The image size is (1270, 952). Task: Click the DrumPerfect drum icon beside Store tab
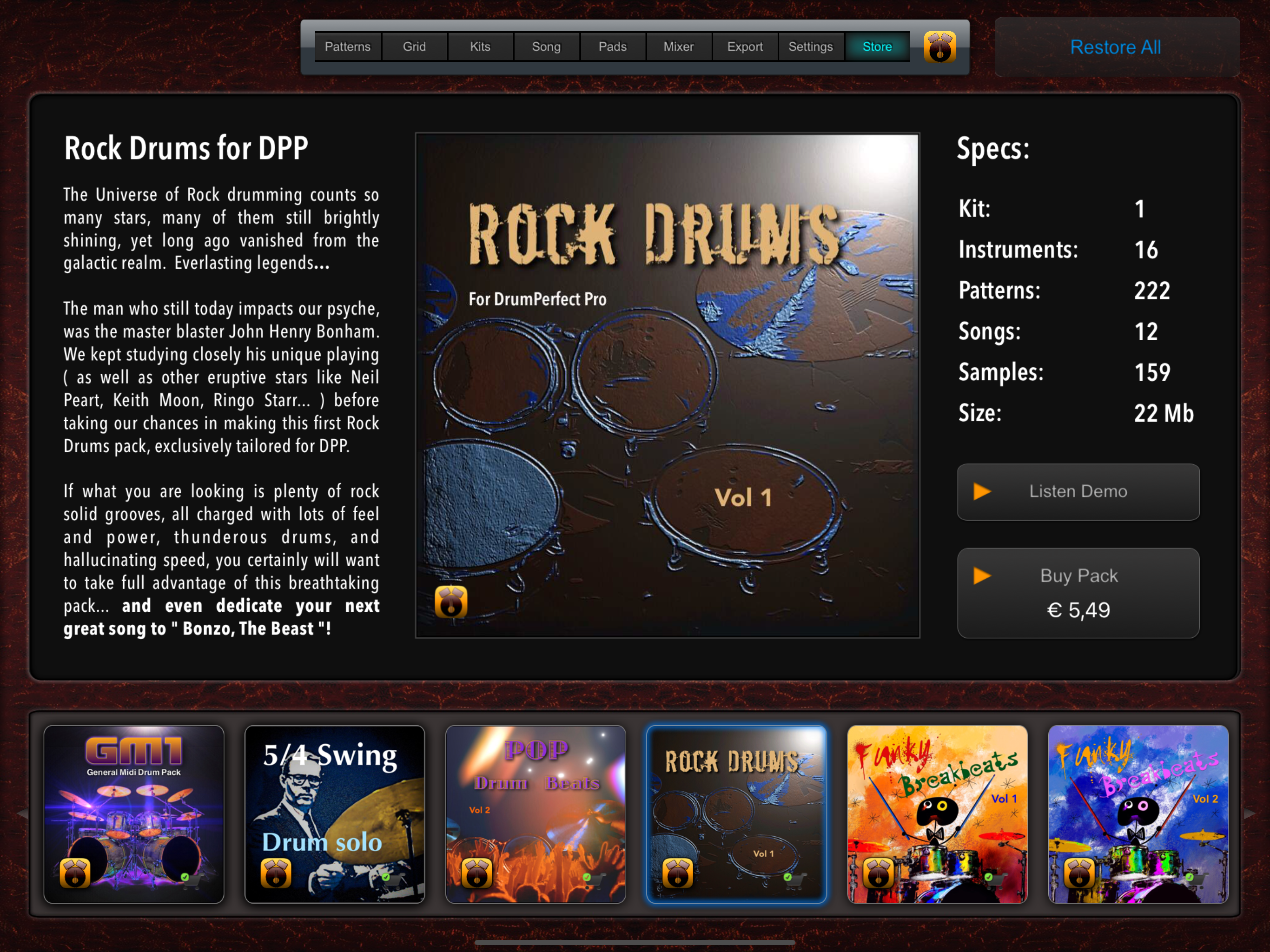click(939, 47)
